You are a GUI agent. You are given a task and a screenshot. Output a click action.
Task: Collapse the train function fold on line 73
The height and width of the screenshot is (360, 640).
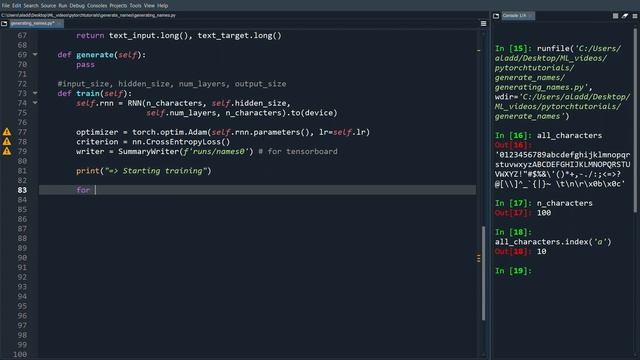(x=35, y=93)
